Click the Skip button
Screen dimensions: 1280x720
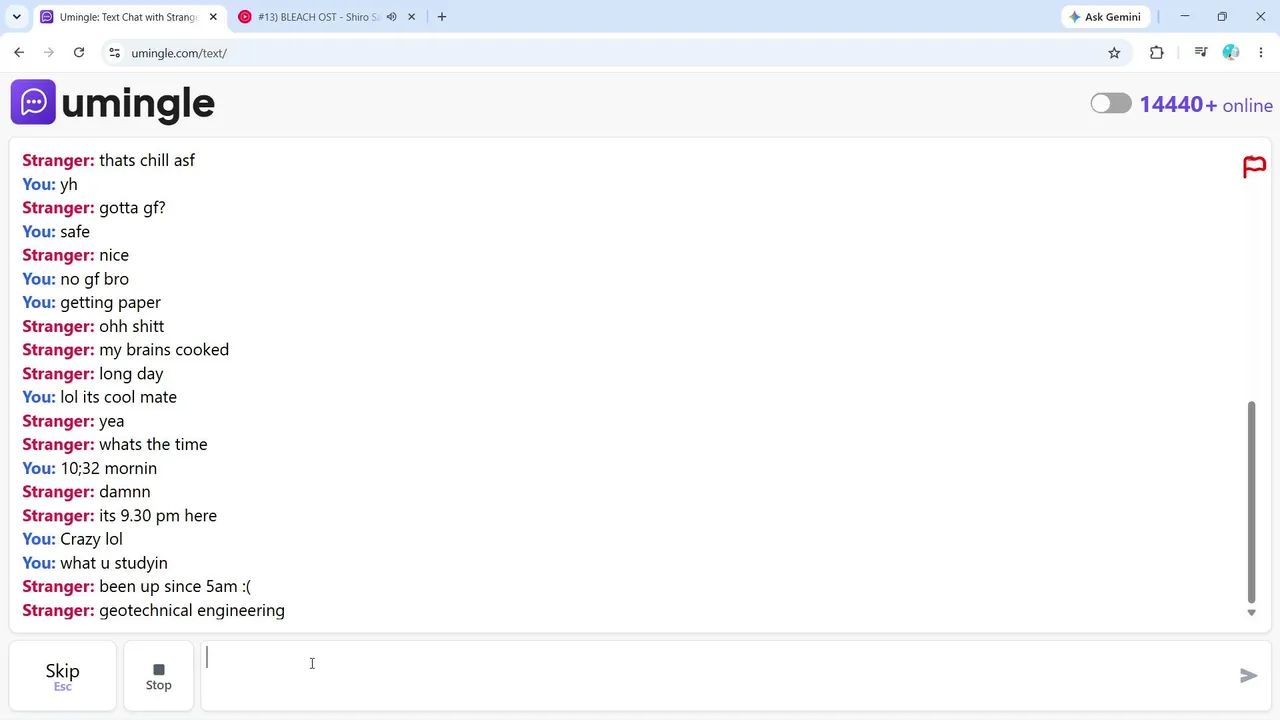pos(62,676)
